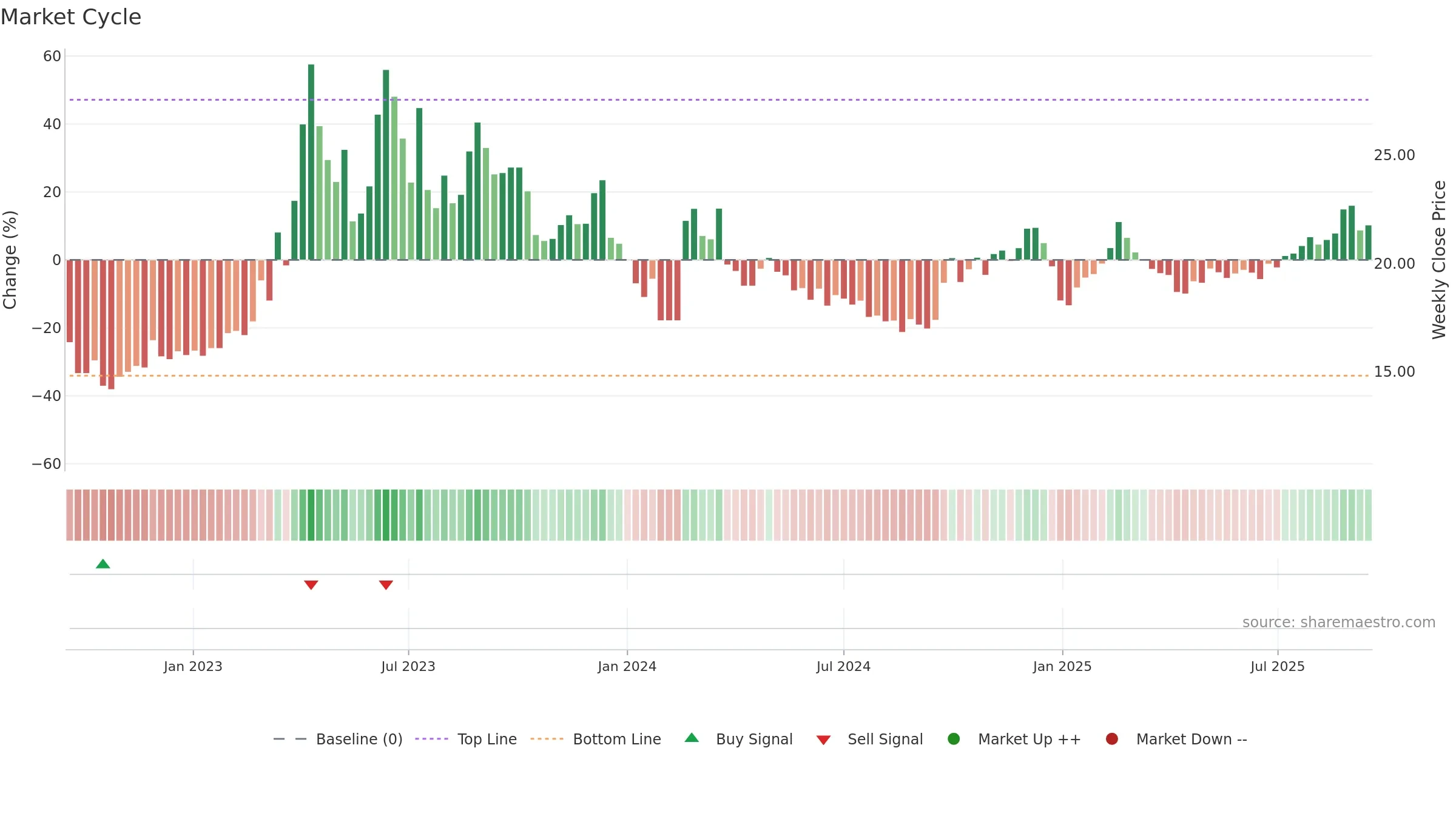Click the Change (%) axis title
This screenshot has height=819, width=1456.
[x=10, y=260]
